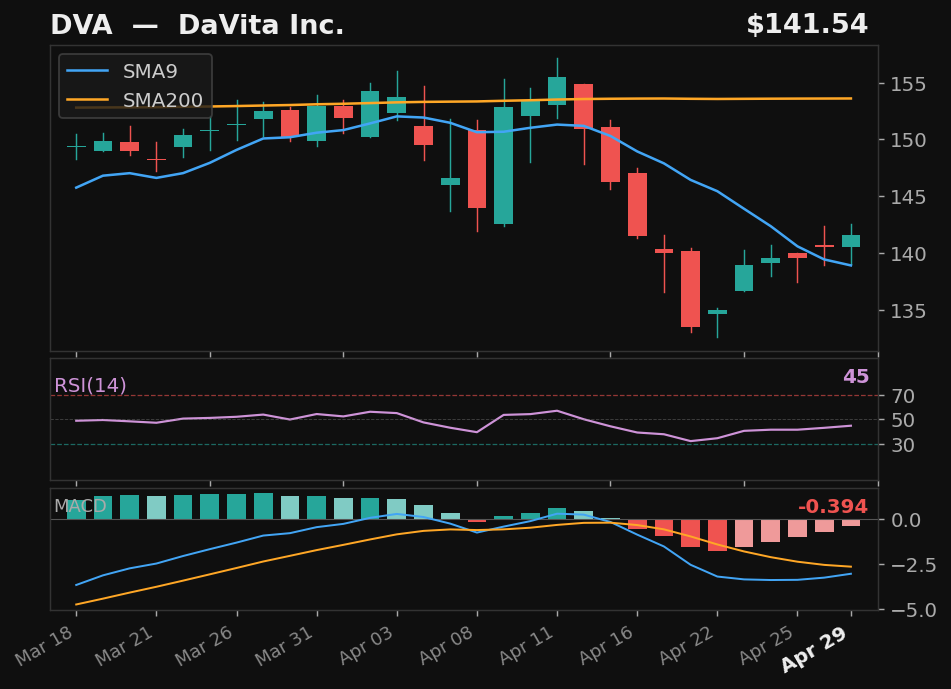951x689 pixels.
Task: Click the MACD value "-0.394"
Action: [x=833, y=506]
